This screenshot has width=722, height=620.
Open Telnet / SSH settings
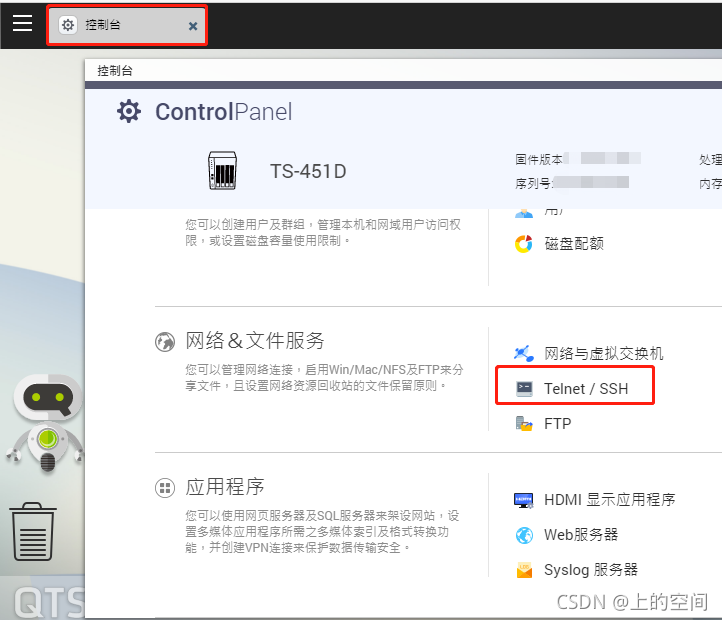(586, 389)
